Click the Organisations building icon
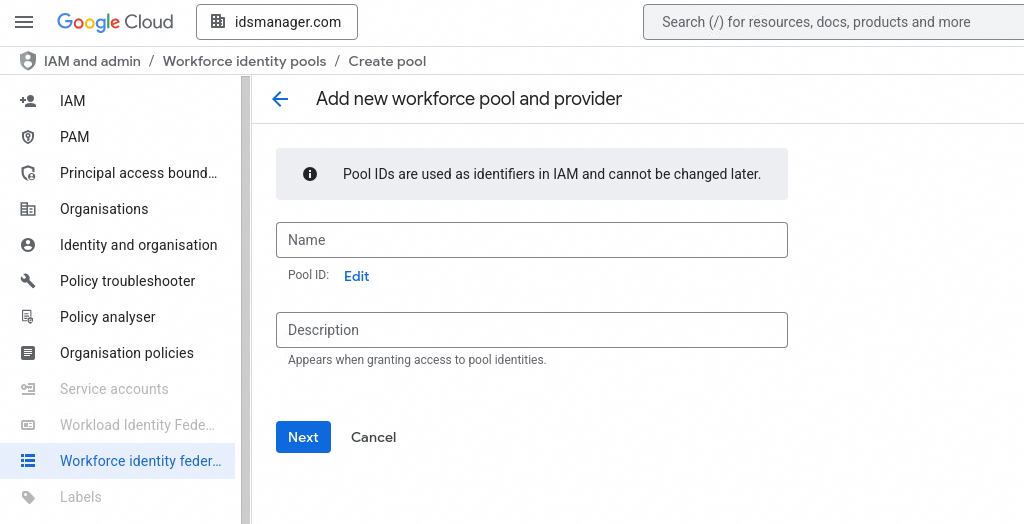This screenshot has height=524, width=1024. point(28,209)
